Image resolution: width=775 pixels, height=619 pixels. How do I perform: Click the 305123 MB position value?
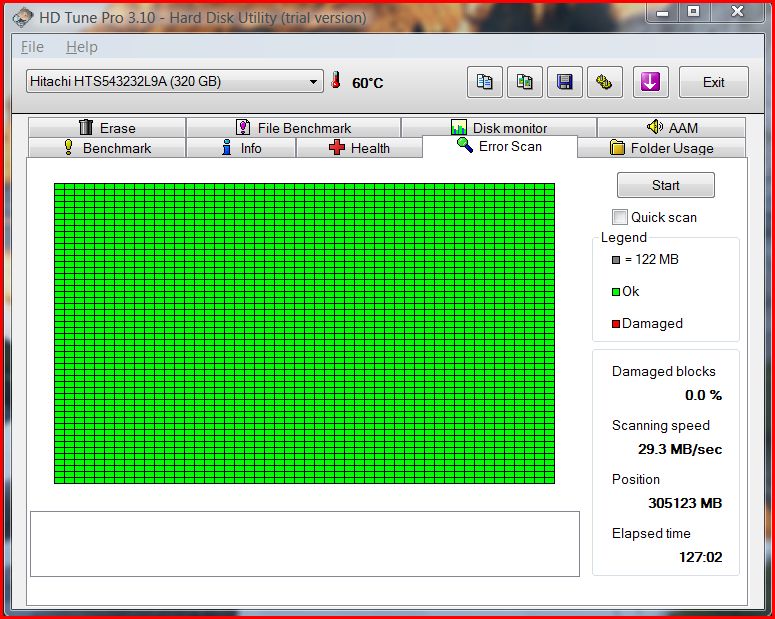[x=685, y=503]
